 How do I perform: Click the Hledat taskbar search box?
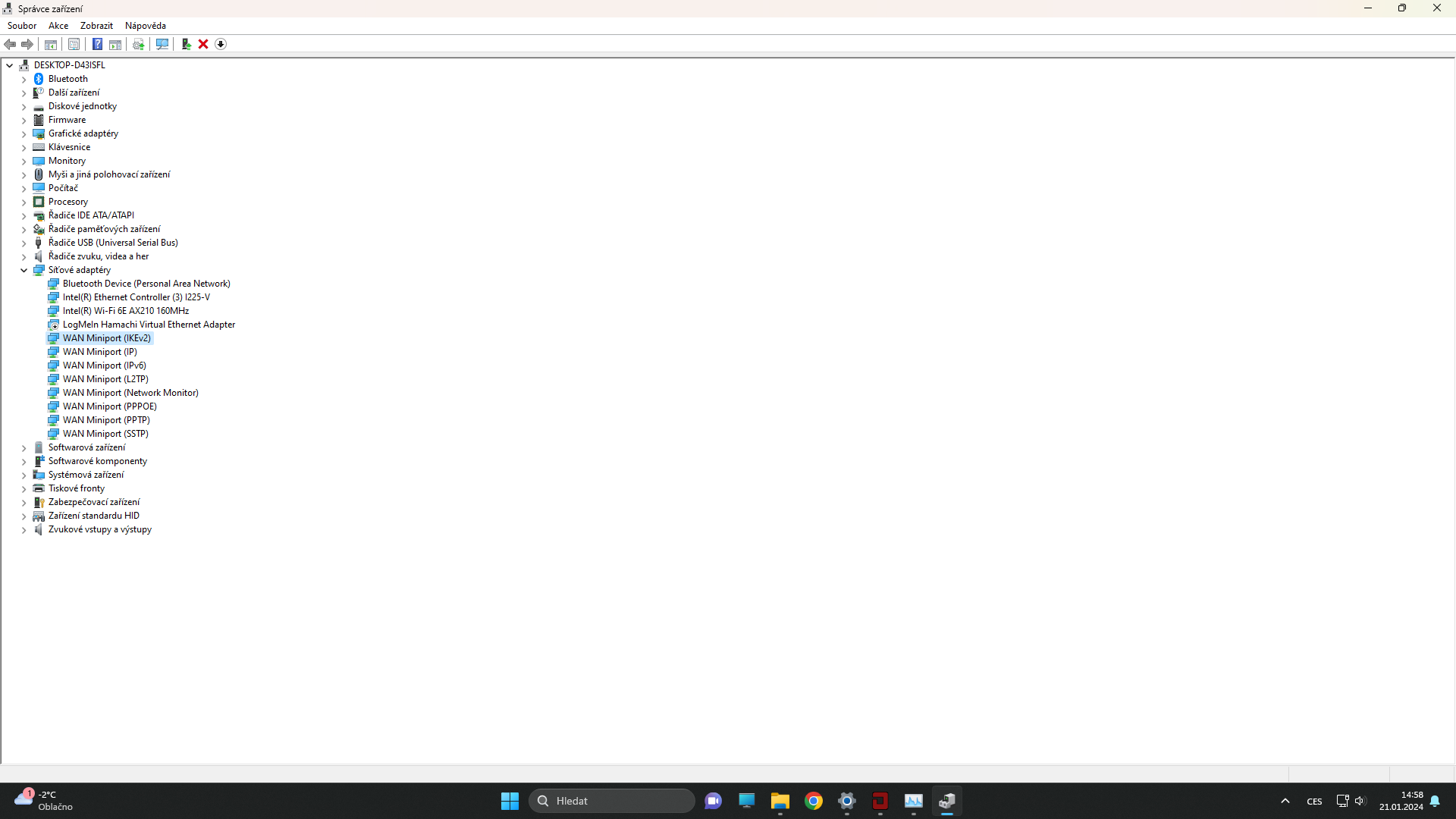(611, 801)
